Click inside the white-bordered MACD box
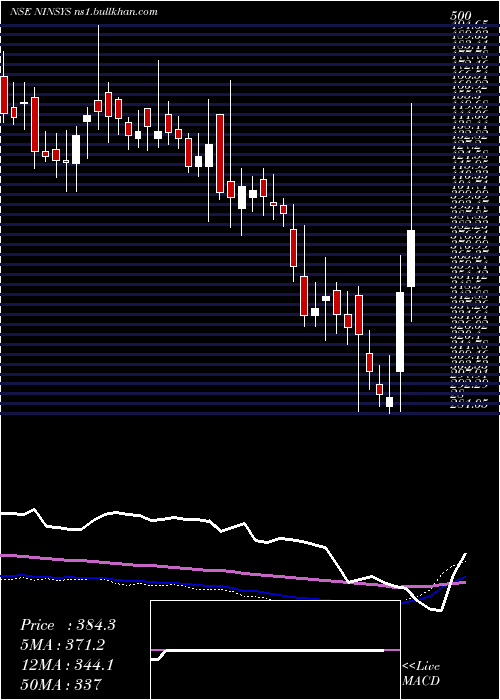500x700 pixels. (275, 650)
